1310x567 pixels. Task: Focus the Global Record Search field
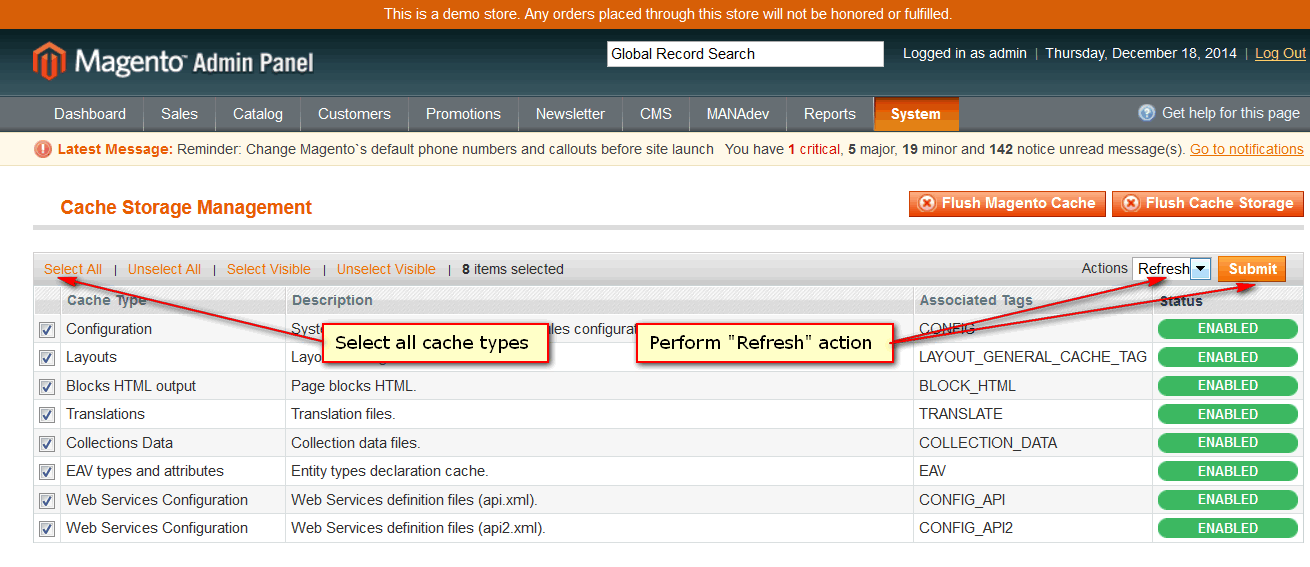745,54
